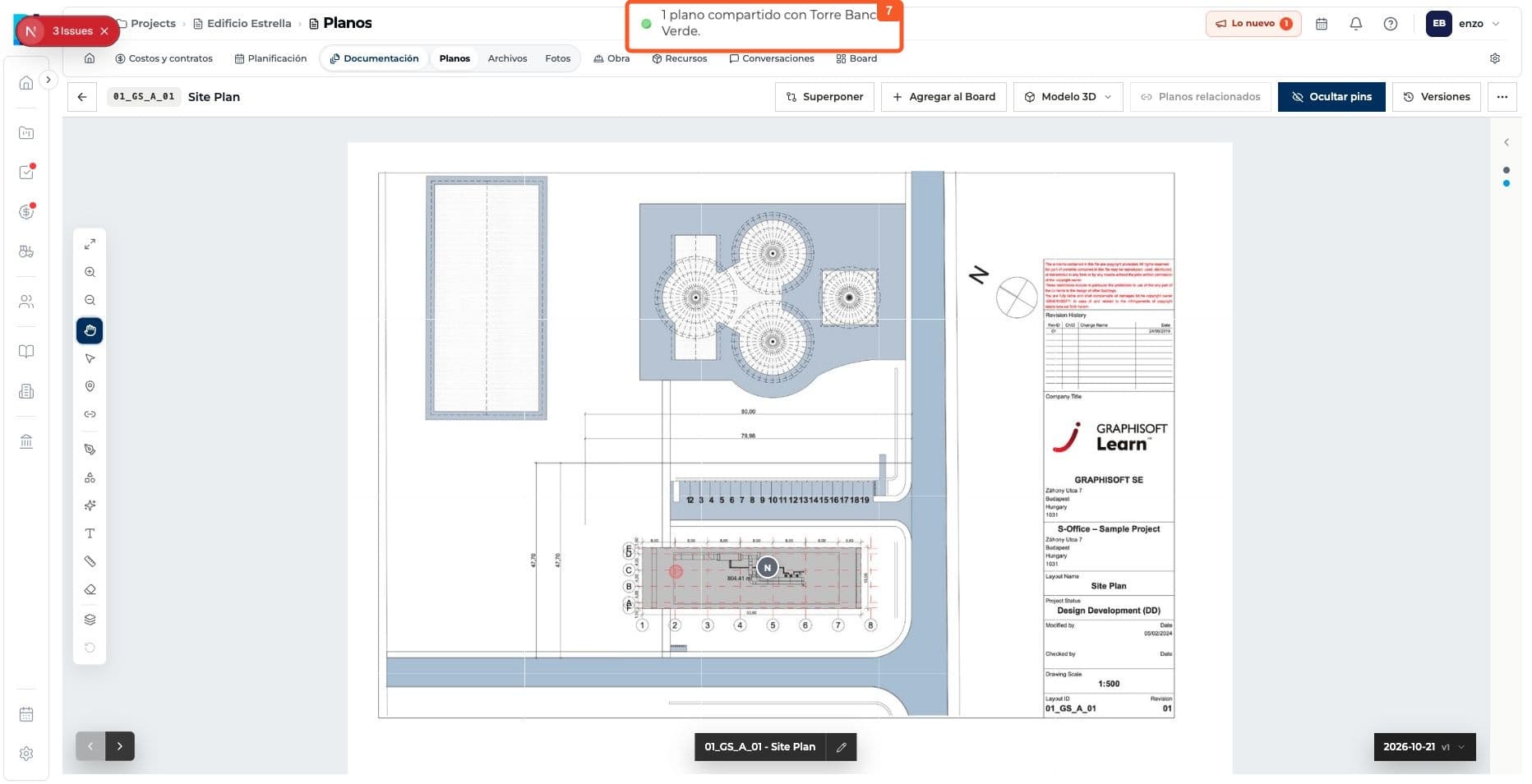Image resolution: width=1532 pixels, height=784 pixels.
Task: Go back with the arrow button
Action: click(x=82, y=97)
